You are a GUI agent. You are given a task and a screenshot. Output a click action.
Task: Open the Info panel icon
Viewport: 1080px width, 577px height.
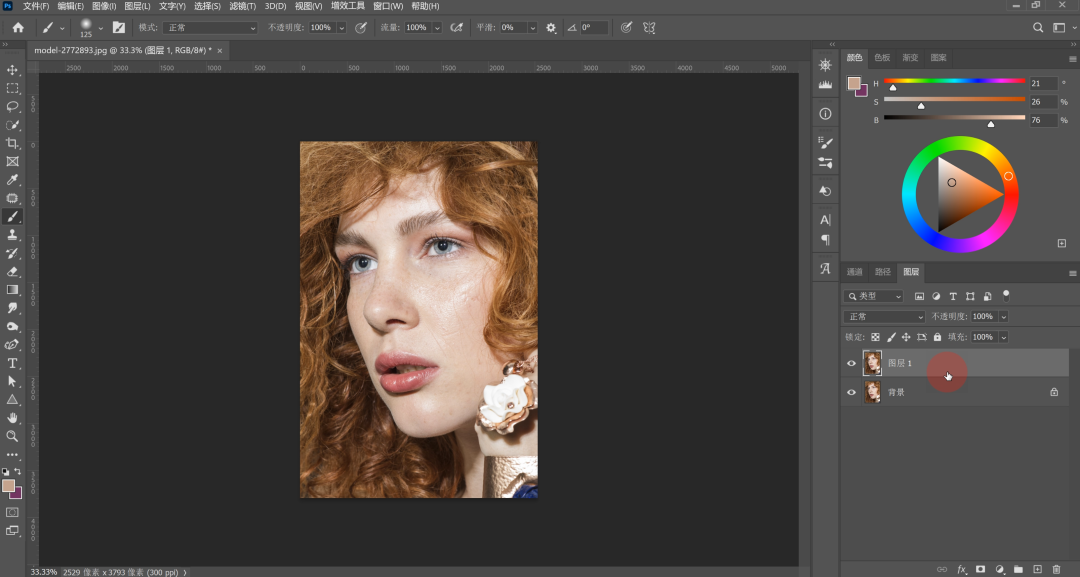[x=825, y=114]
